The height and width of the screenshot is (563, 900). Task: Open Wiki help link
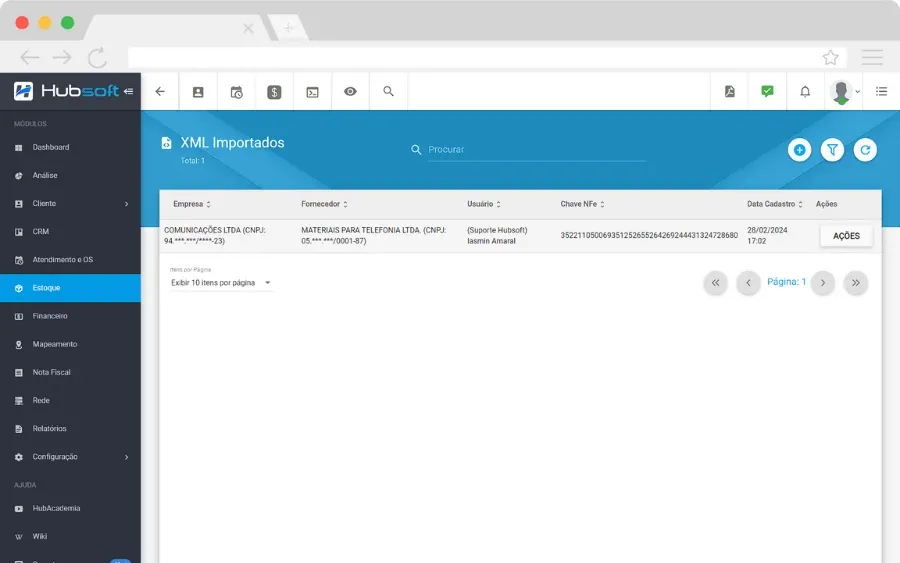tap(70, 537)
